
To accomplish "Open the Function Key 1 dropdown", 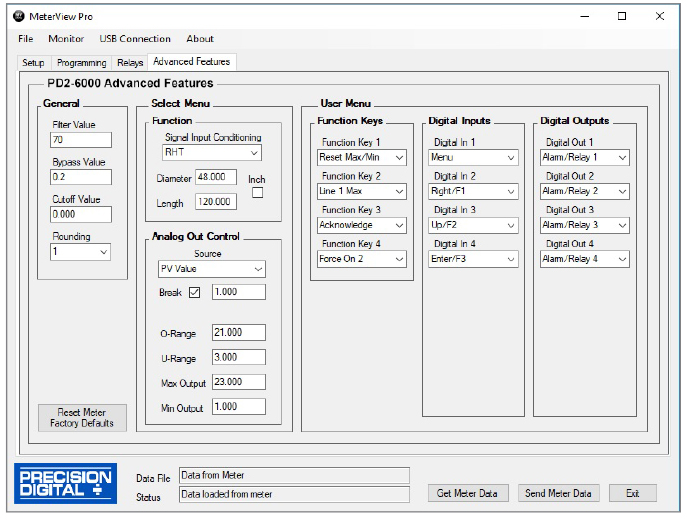I will [x=361, y=157].
